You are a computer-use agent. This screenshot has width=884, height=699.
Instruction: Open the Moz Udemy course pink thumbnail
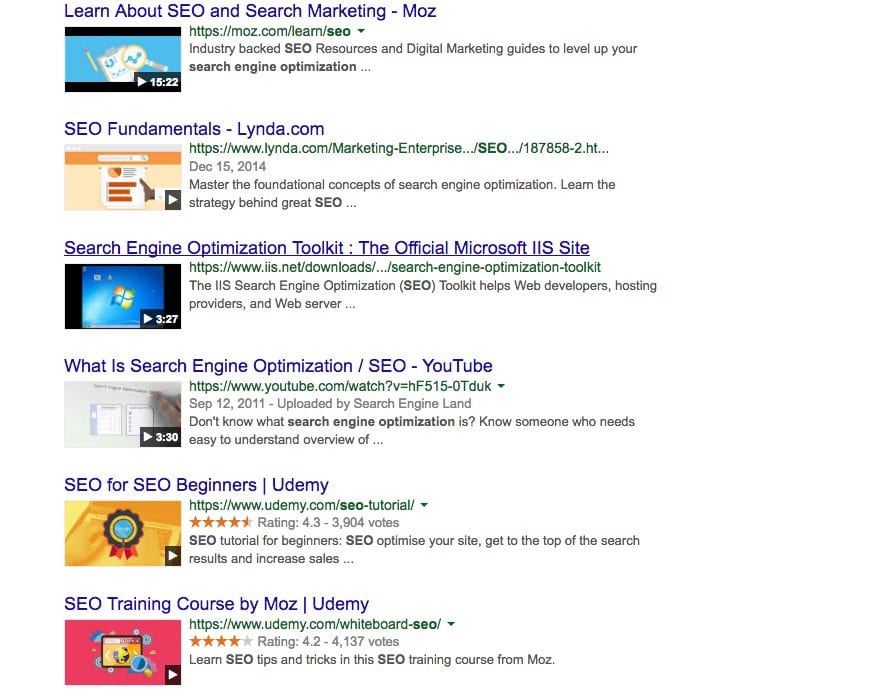(123, 652)
